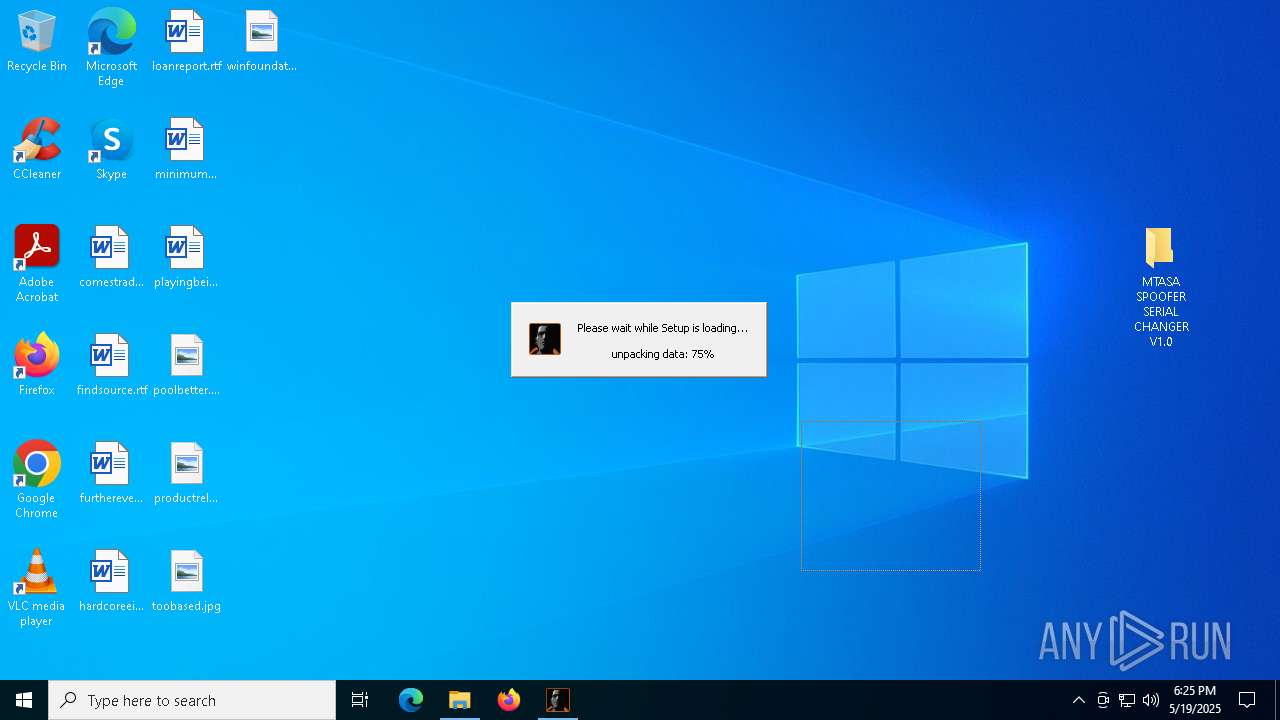1280x720 pixels.
Task: Launch Firefox from desktop shortcut
Action: click(37, 365)
